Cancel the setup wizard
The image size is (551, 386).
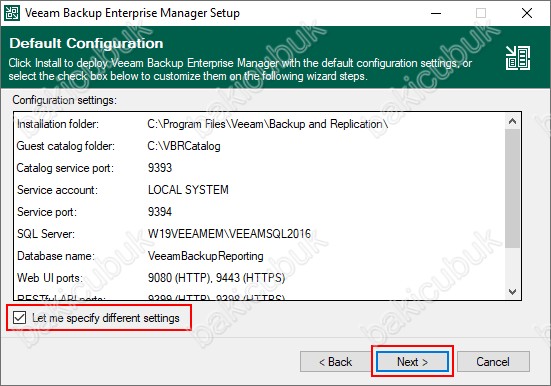pos(493,361)
